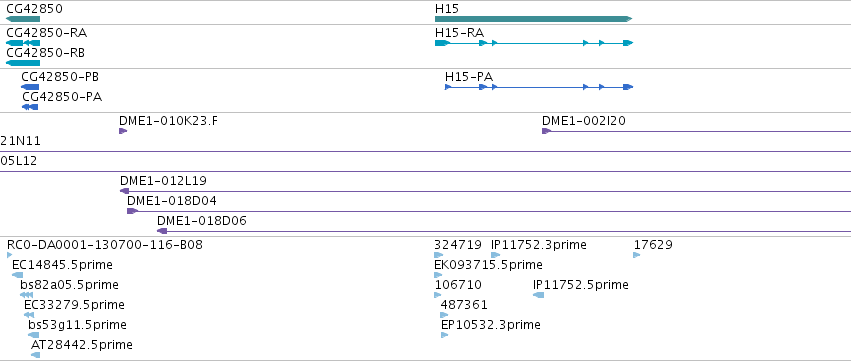Select the RC0-DA0001-130700-116-B08 label
The image size is (851, 361).
click(x=105, y=245)
